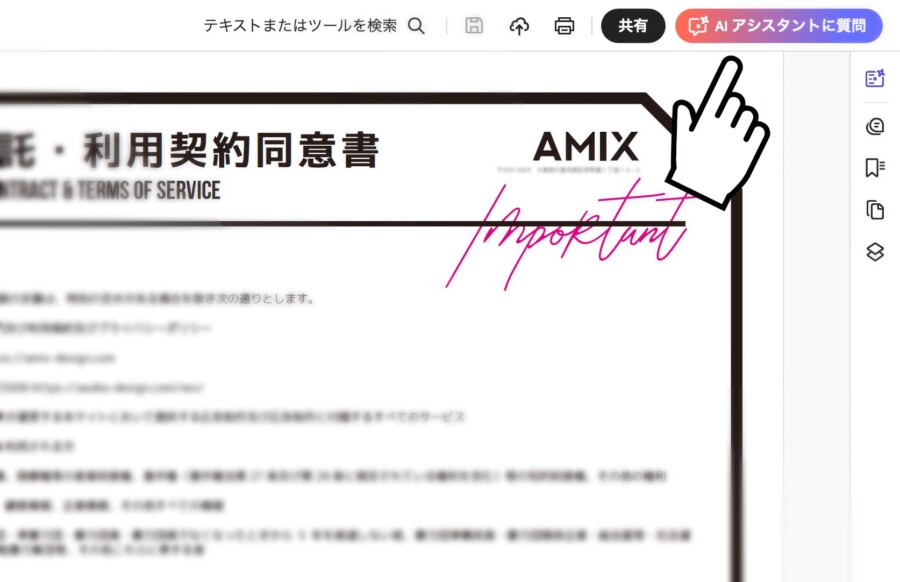Click the save floppy disk icon

pyautogui.click(x=474, y=26)
